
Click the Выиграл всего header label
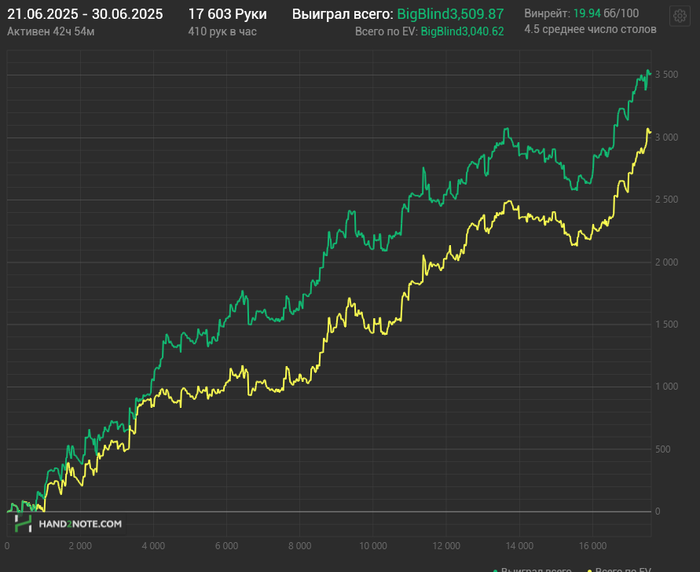pyautogui.click(x=343, y=14)
